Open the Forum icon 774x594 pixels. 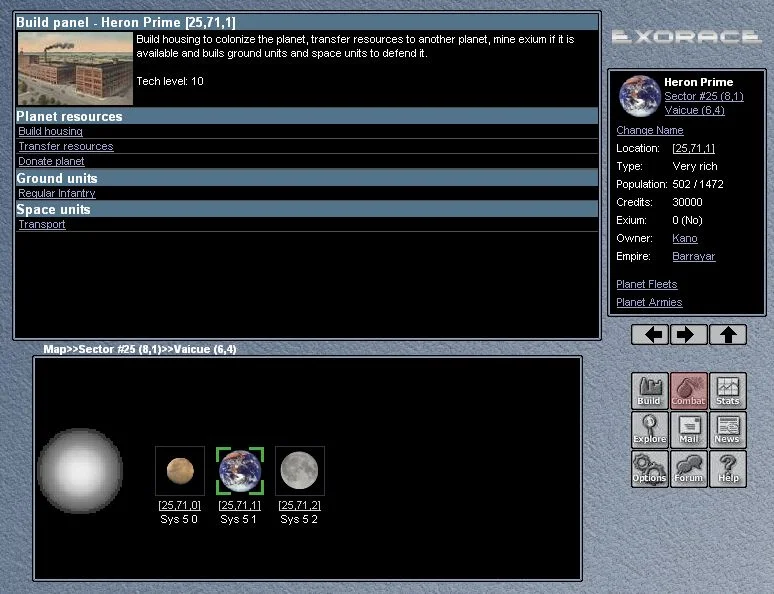click(x=688, y=468)
